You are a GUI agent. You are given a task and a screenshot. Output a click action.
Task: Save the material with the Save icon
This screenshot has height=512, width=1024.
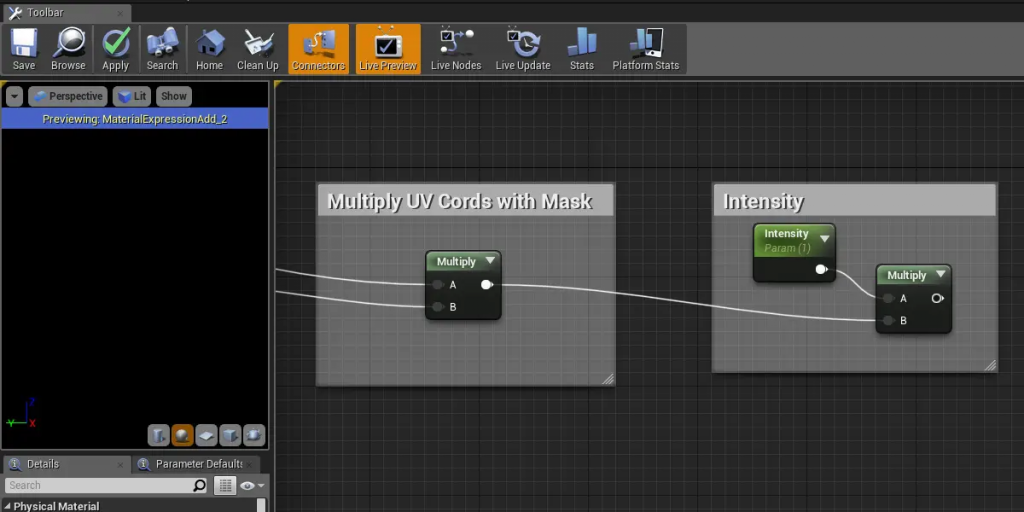pos(23,49)
